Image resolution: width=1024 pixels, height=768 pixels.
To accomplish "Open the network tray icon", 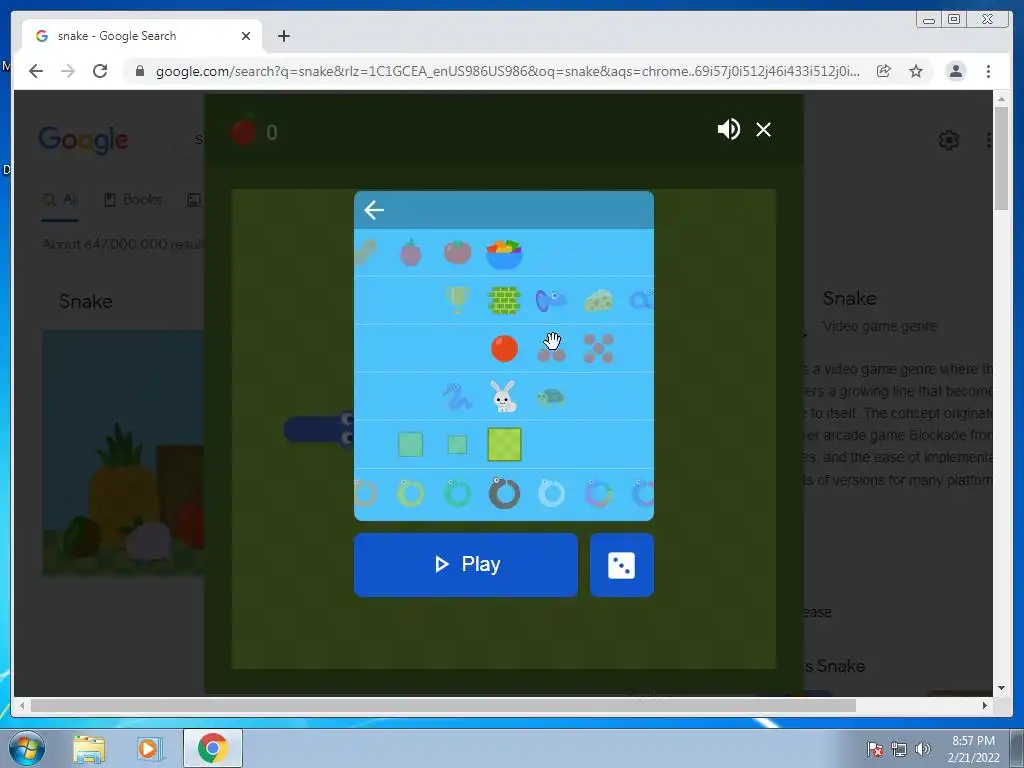I will (899, 749).
